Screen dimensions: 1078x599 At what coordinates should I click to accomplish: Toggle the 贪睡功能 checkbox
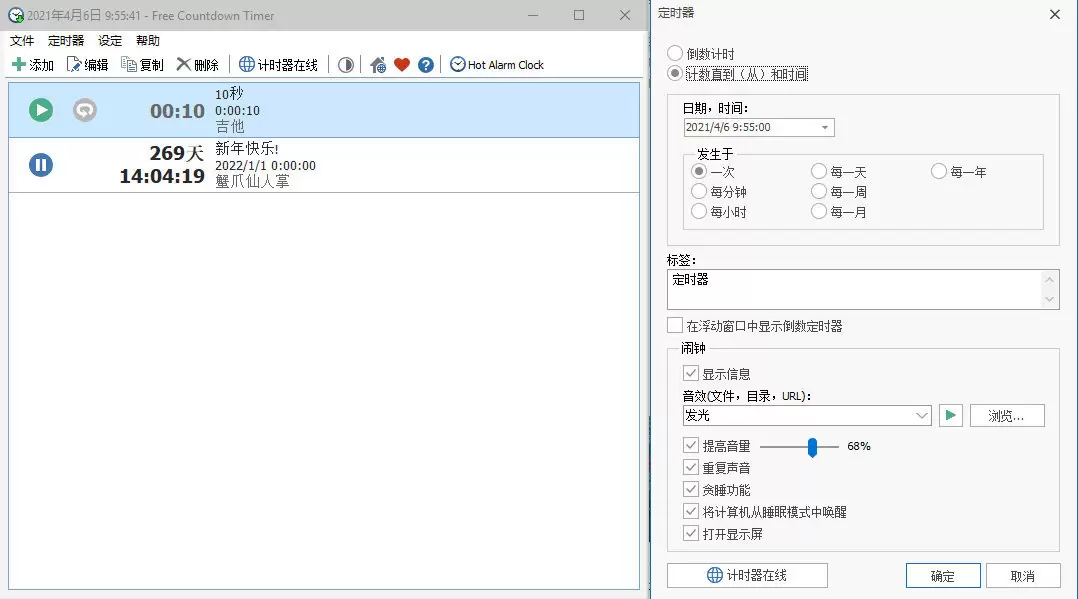(691, 490)
